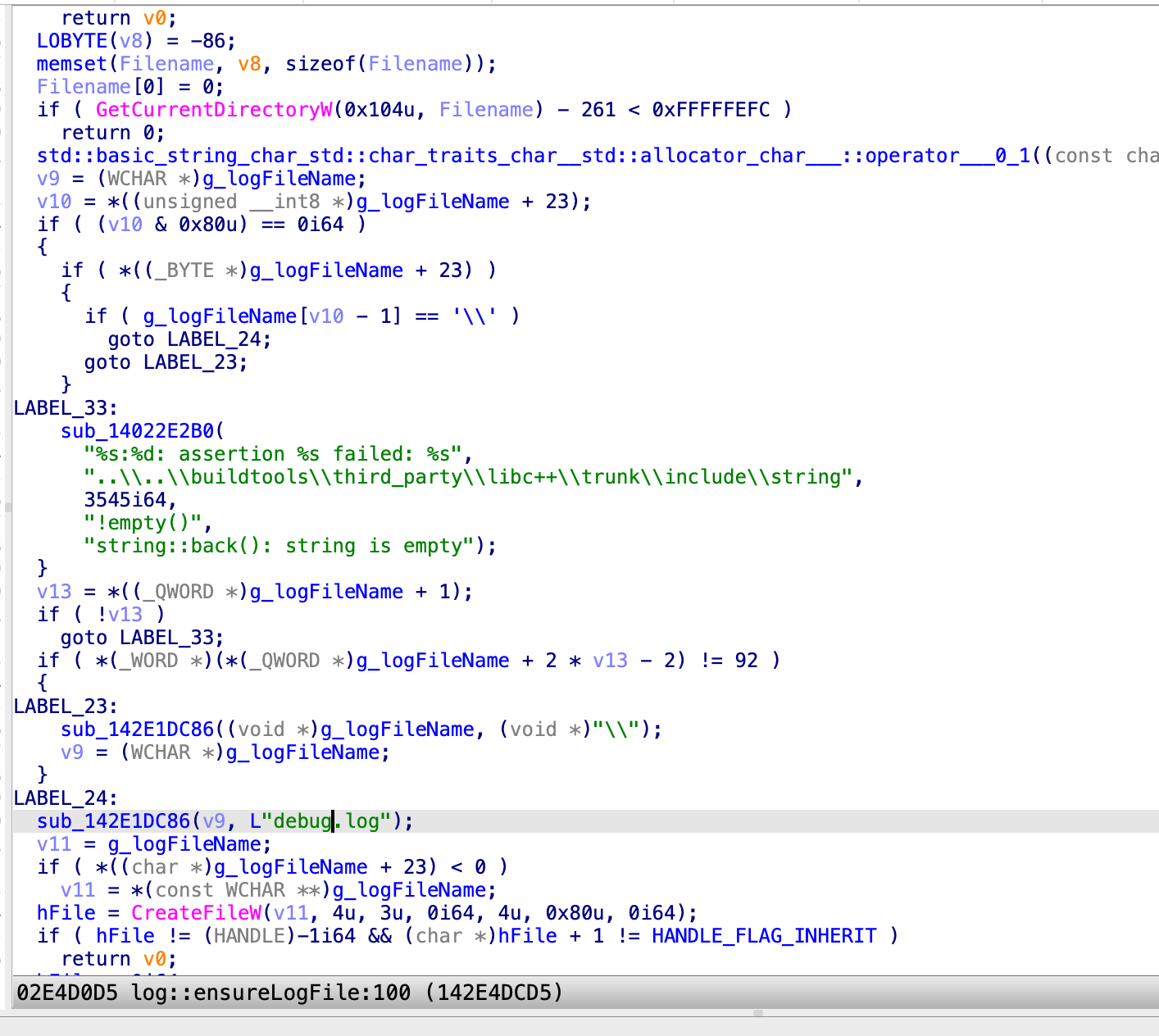Click the HANDLE_FLAG_INHERIT constant
The width and height of the screenshot is (1159, 1036).
[x=764, y=936]
